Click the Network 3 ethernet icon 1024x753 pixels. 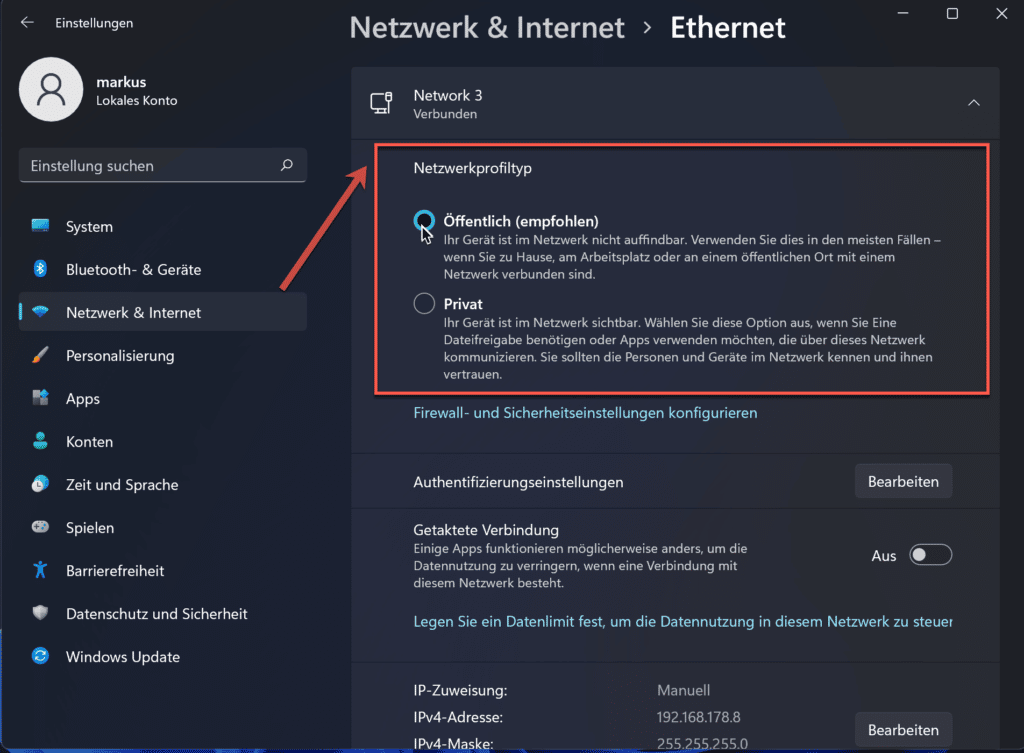[x=381, y=103]
